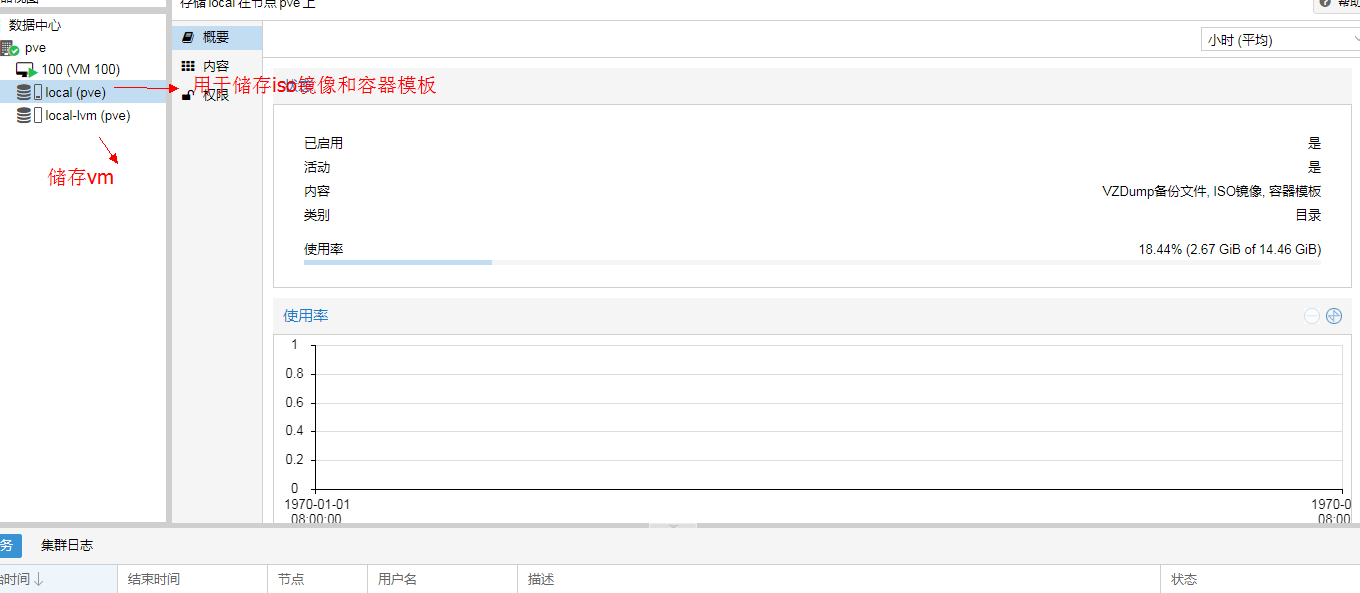This screenshot has height=593, width=1360.
Task: Open the 内容 tab in the side menu
Action: click(x=217, y=66)
